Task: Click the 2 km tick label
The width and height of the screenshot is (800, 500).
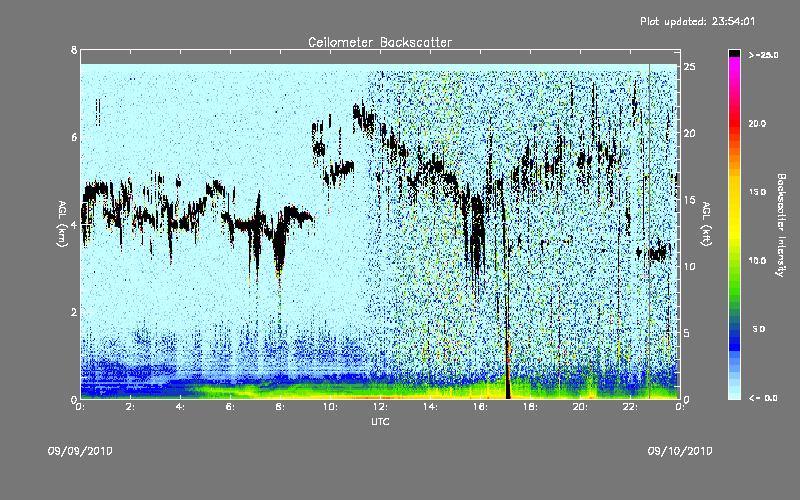Action: pos(74,312)
